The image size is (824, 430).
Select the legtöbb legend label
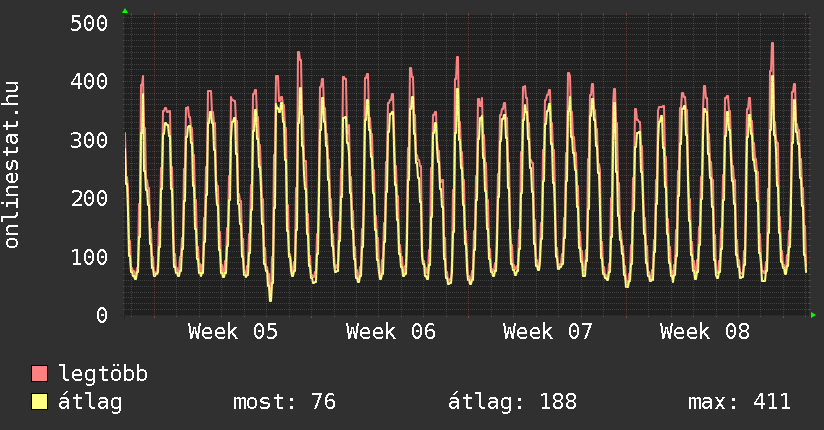point(103,374)
